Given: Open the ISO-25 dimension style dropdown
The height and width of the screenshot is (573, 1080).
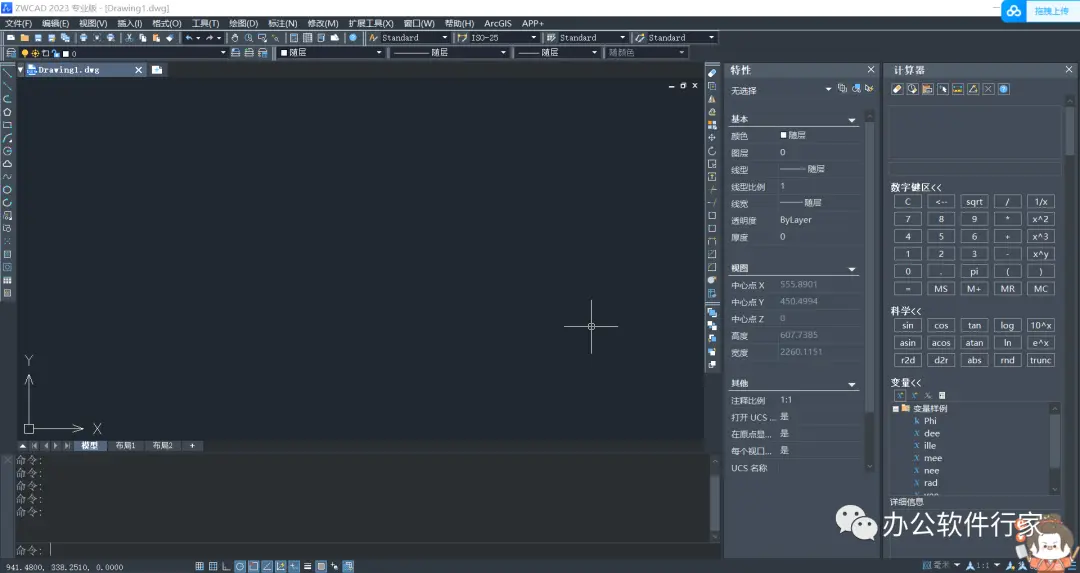Looking at the screenshot, I should coord(533,38).
